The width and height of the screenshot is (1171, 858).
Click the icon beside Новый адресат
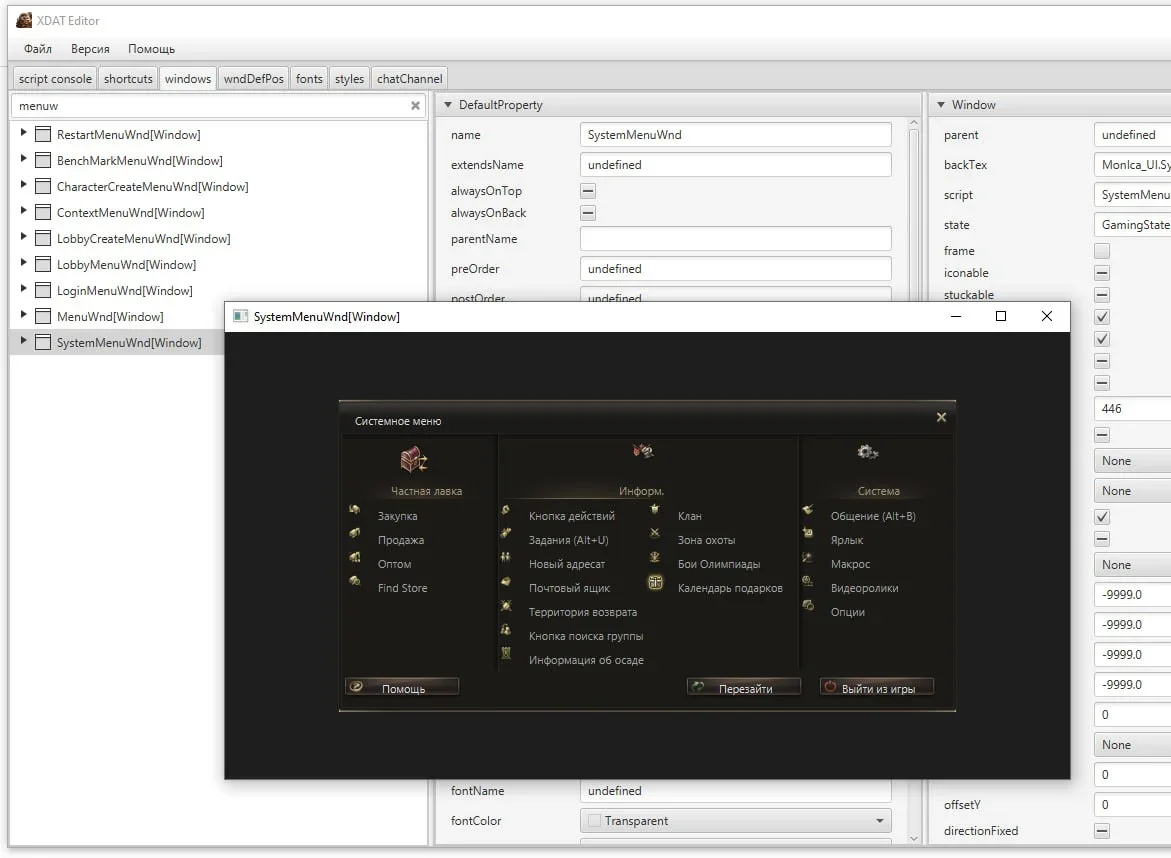506,557
